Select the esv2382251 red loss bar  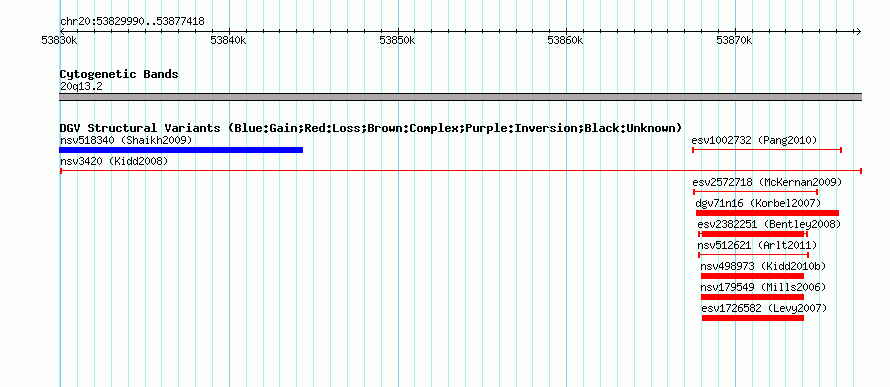[x=753, y=234]
